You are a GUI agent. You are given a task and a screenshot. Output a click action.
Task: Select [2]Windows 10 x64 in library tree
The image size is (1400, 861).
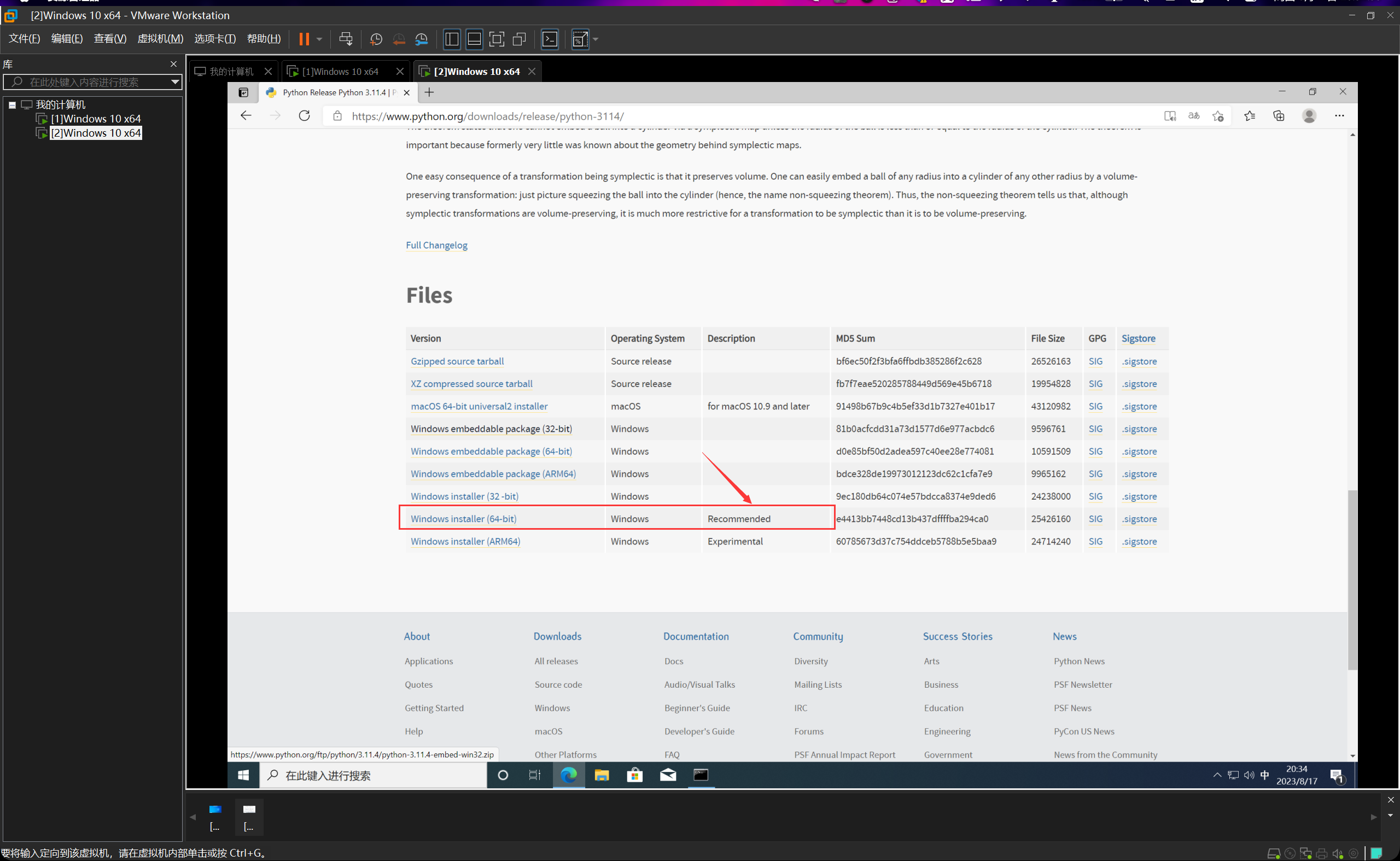(96, 133)
